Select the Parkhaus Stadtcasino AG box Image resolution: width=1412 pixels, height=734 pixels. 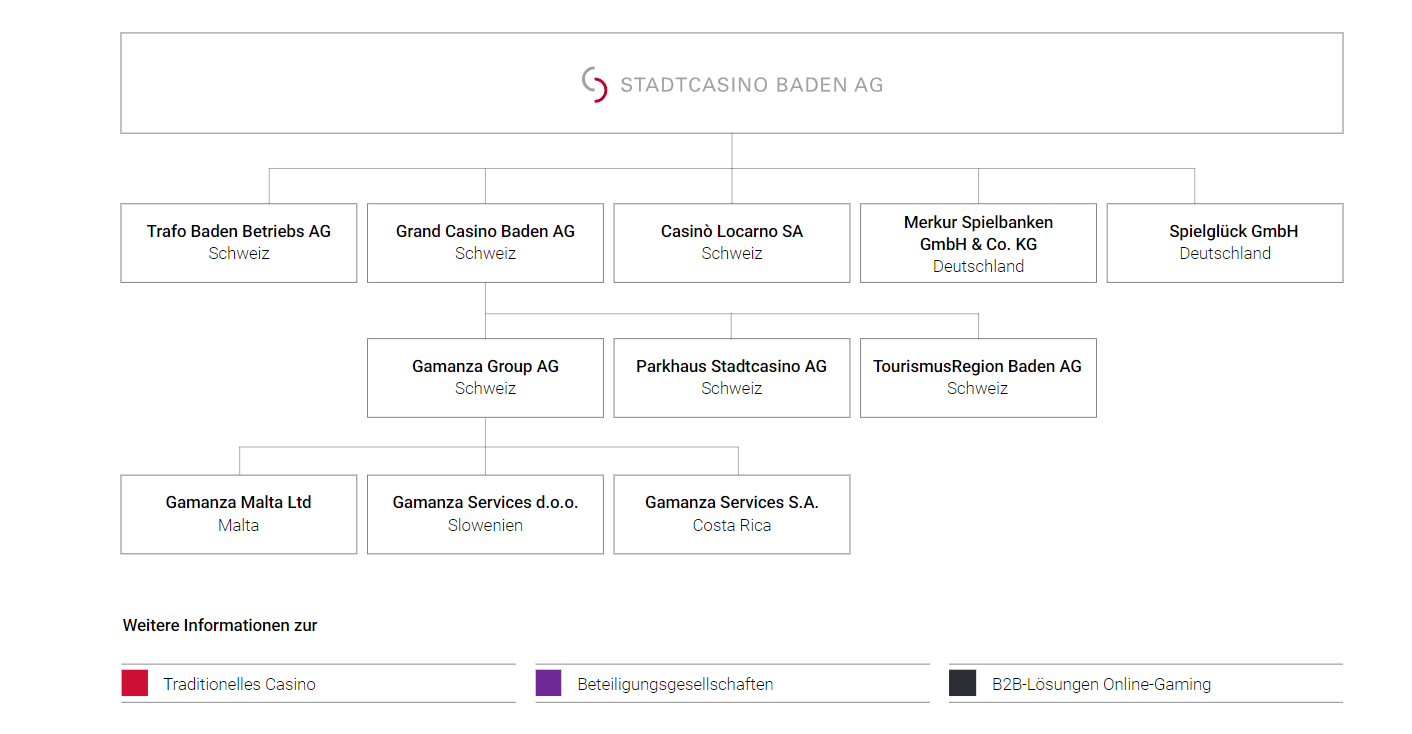tap(732, 378)
